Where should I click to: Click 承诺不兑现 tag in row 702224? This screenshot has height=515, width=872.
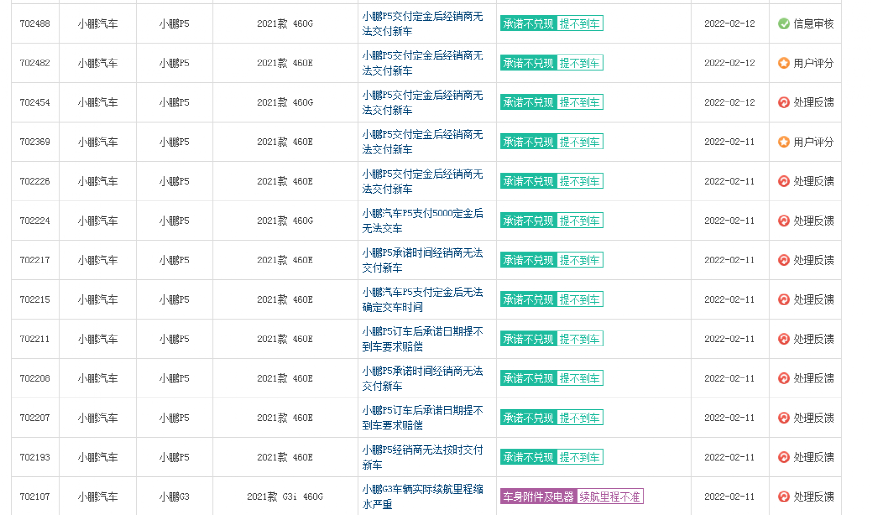click(x=528, y=221)
